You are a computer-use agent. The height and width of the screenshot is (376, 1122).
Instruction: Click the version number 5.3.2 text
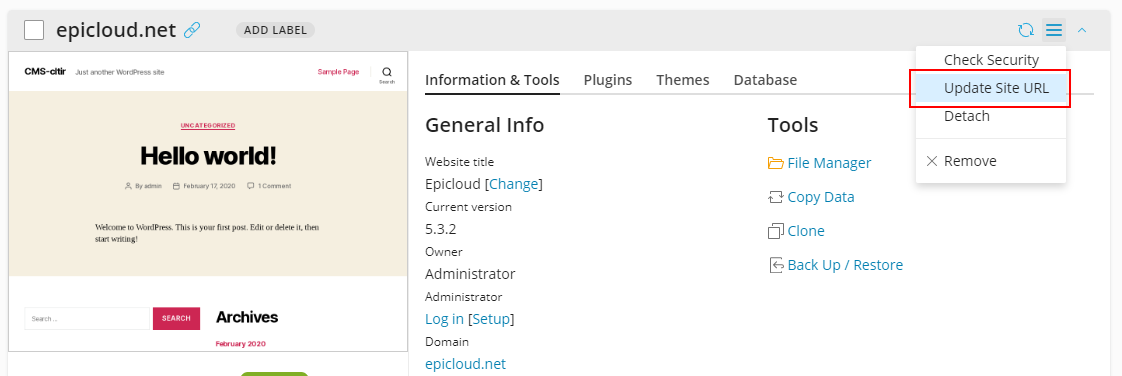point(441,229)
